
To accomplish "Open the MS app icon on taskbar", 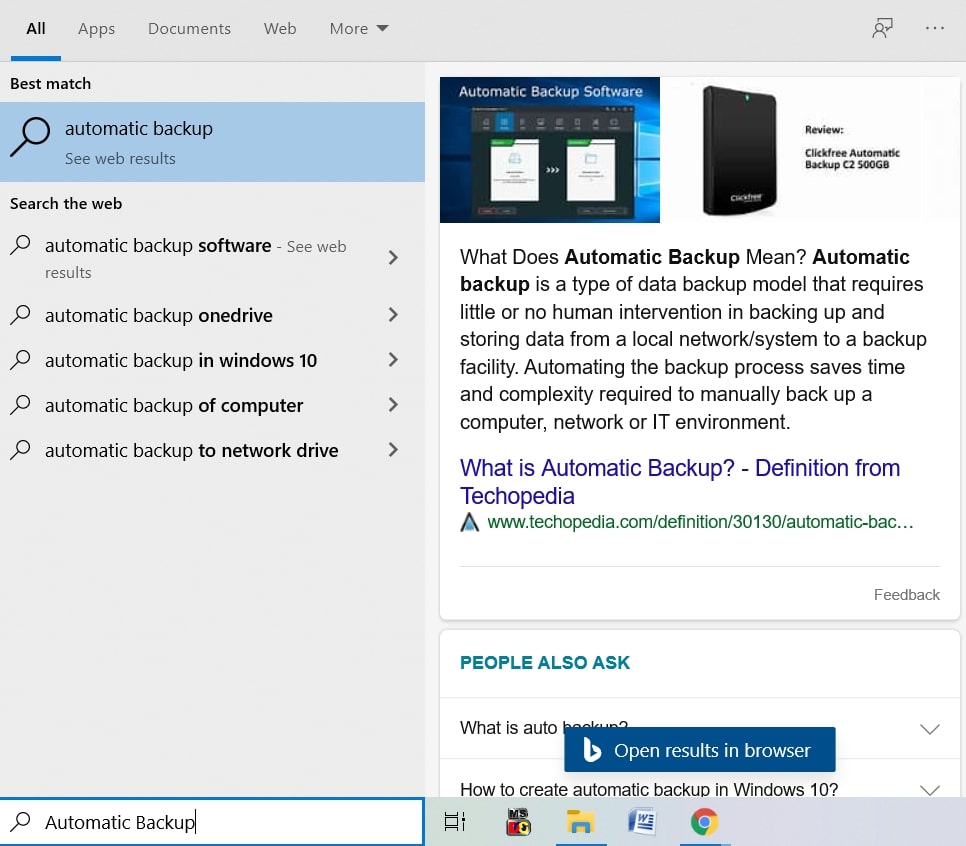I will point(518,821).
